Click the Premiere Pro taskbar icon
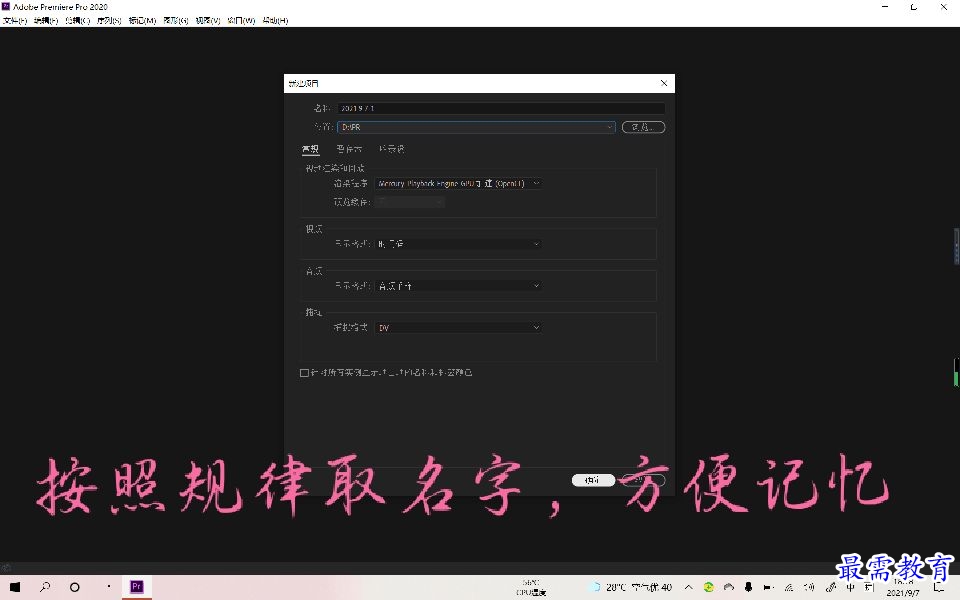Viewport: 960px width, 600px height. [137, 587]
